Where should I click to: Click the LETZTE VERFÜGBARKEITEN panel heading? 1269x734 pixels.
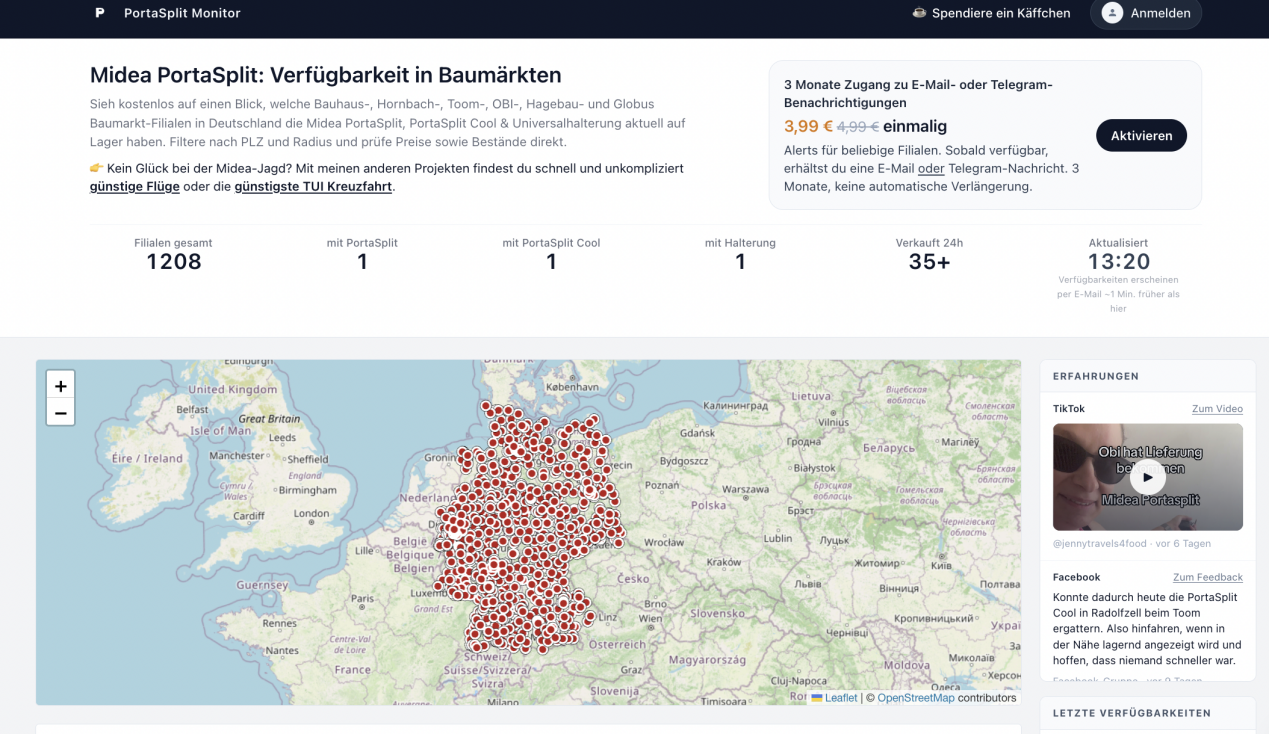tap(1132, 713)
